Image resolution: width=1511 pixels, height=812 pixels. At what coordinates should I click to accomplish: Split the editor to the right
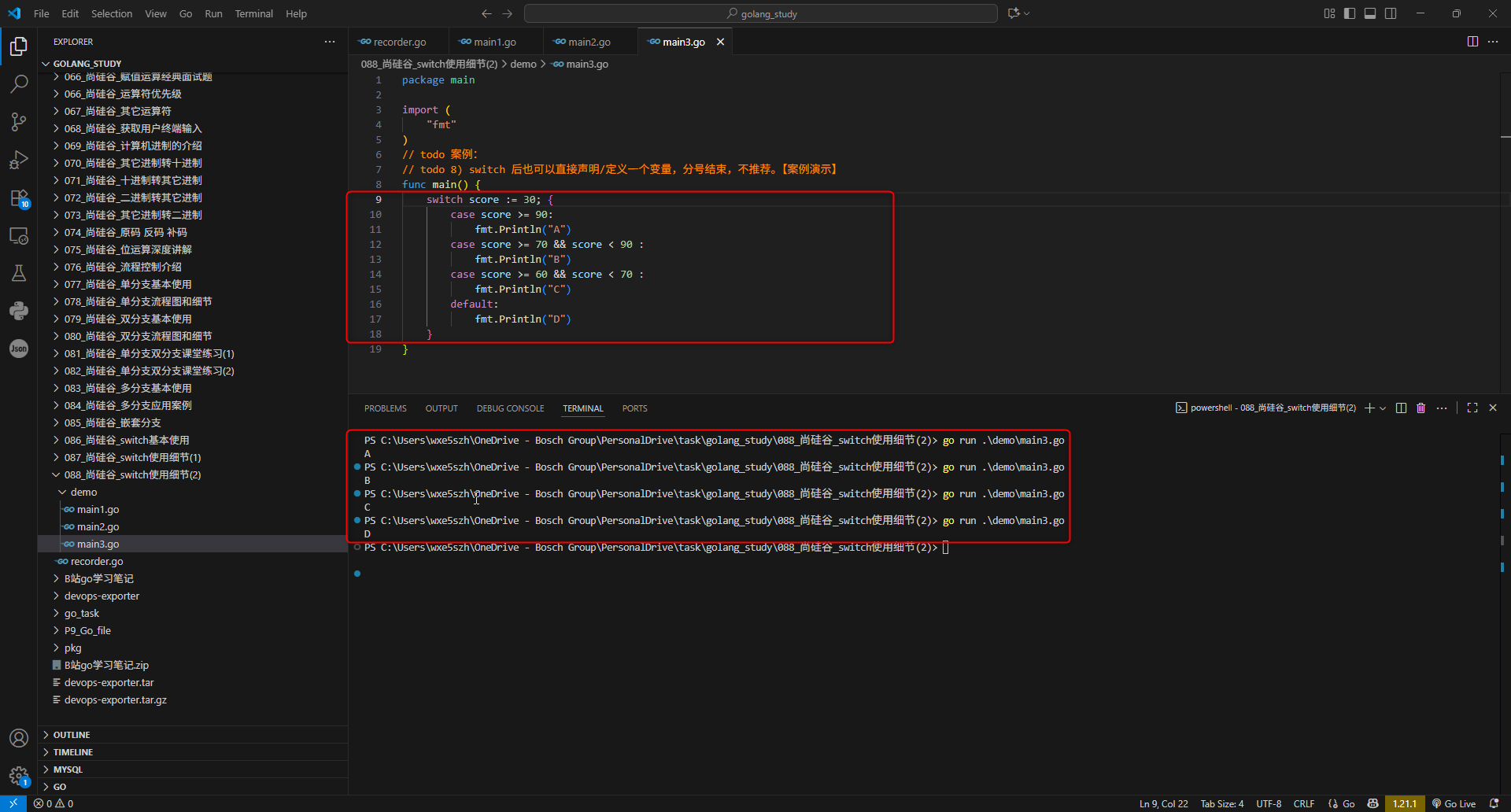1472,42
